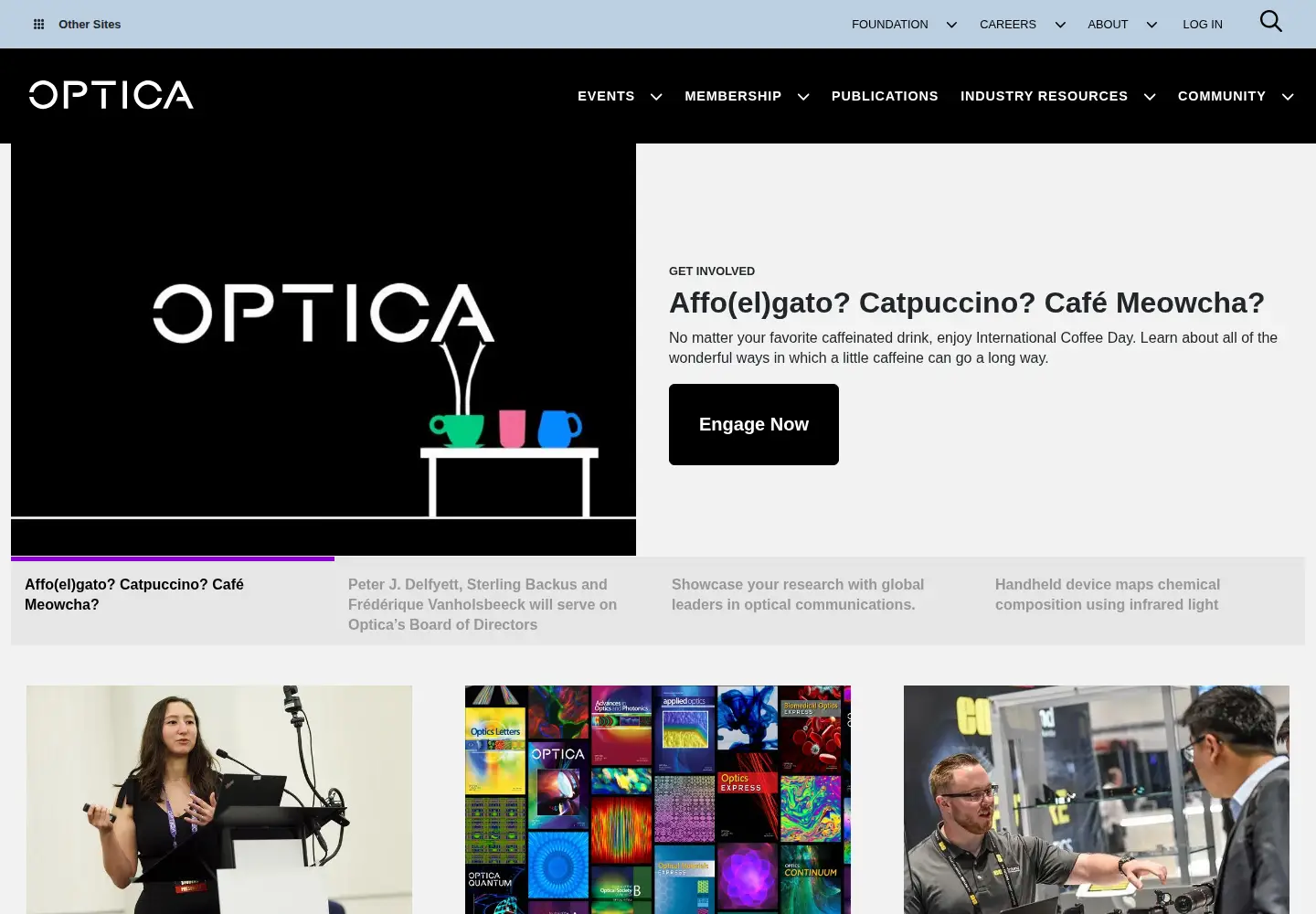Open the Membership navigation item
The height and width of the screenshot is (914, 1316).
coord(733,96)
